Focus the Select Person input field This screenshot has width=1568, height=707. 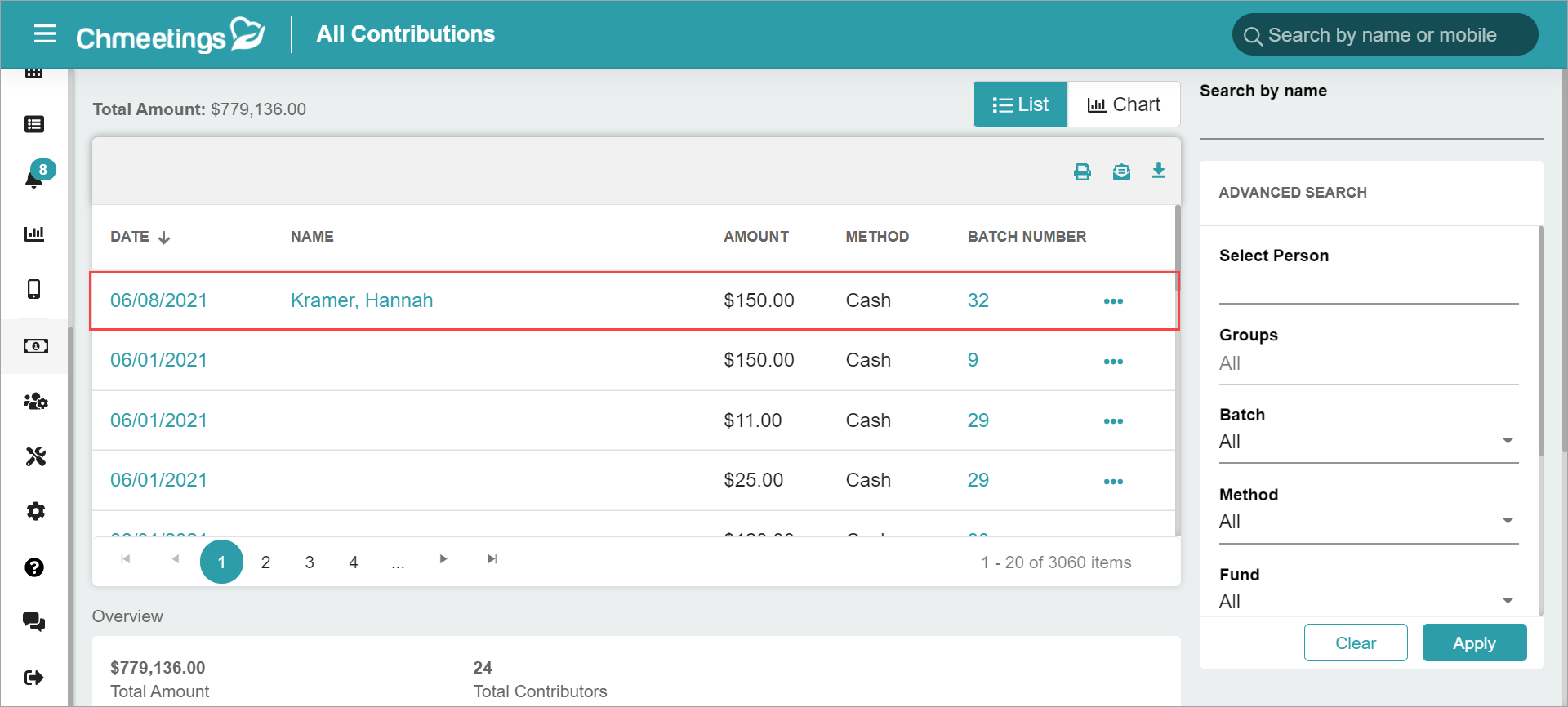pyautogui.click(x=1369, y=287)
